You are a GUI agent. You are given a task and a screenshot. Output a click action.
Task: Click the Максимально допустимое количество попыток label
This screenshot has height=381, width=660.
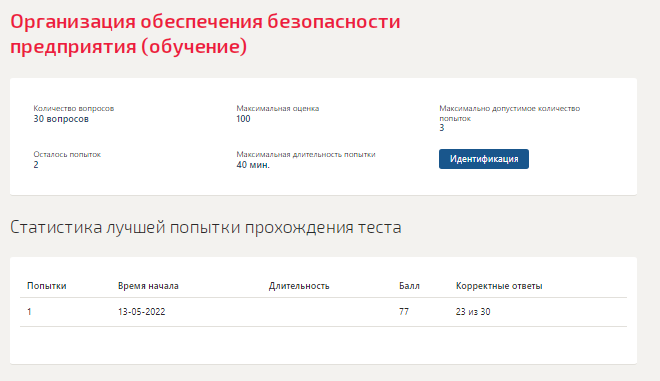(x=509, y=113)
